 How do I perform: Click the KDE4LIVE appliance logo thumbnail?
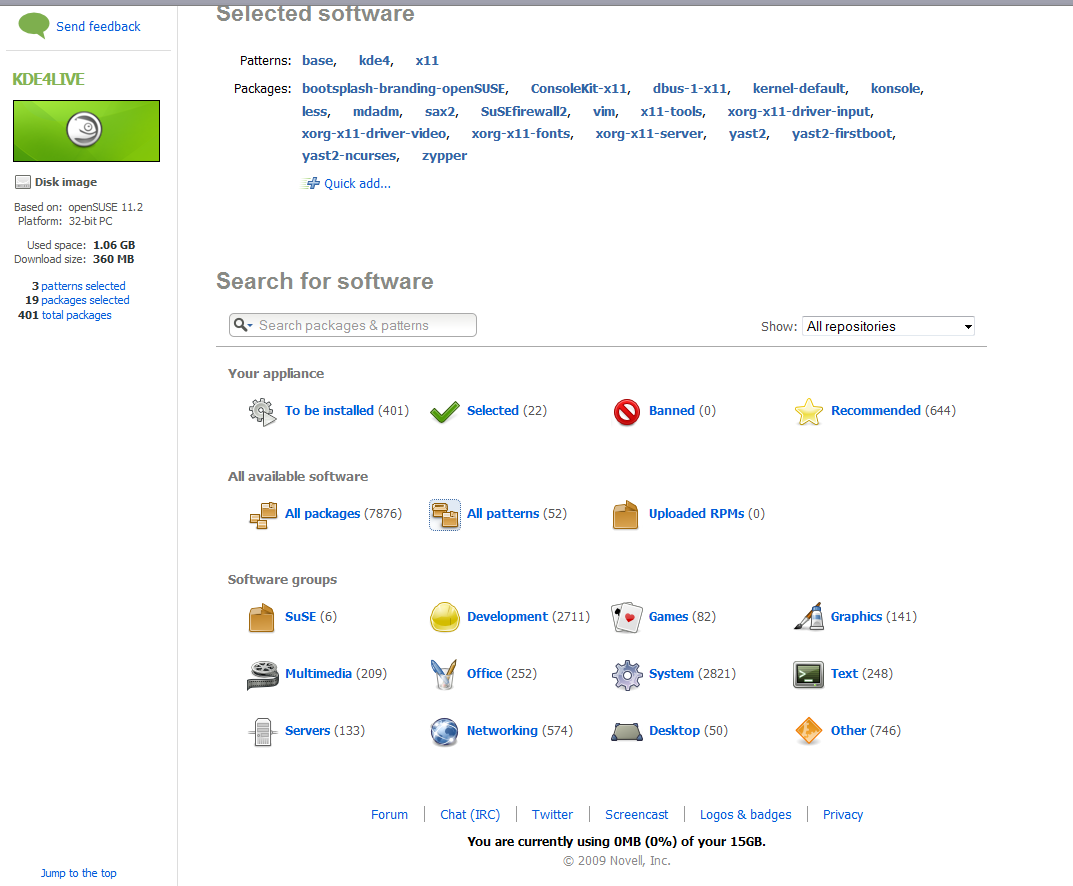86,131
